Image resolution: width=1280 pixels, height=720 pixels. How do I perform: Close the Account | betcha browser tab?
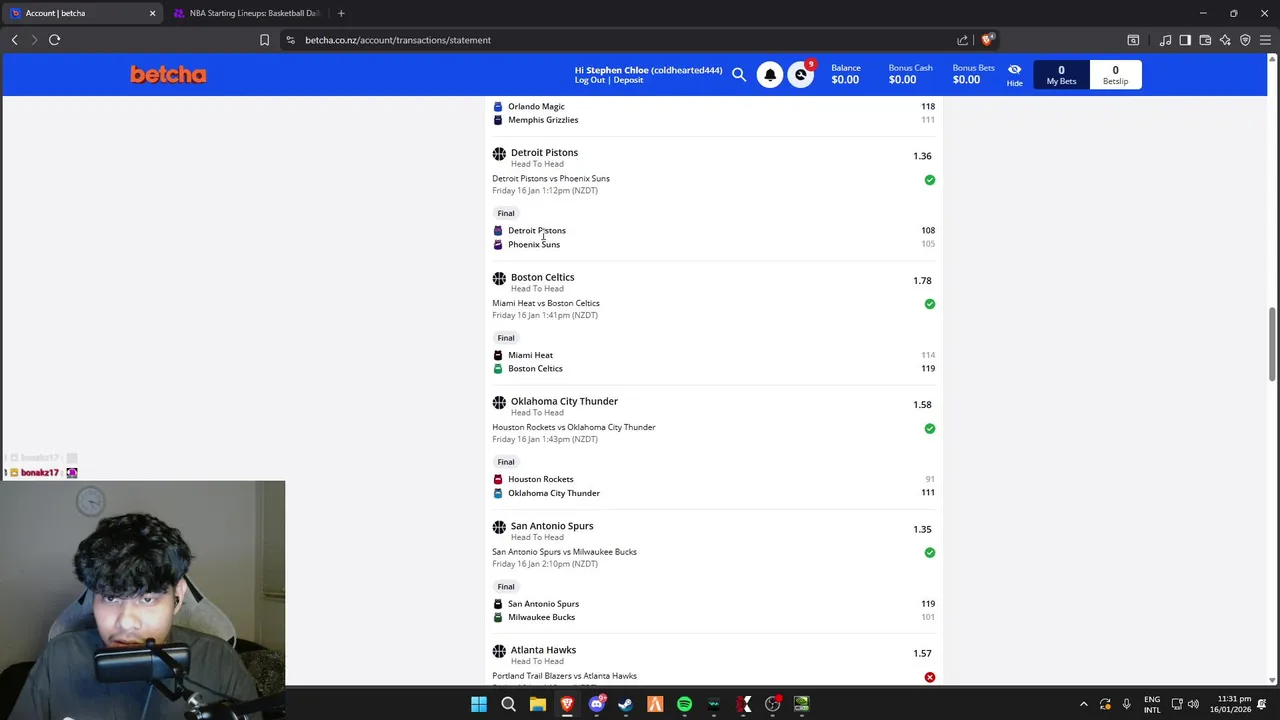point(152,13)
